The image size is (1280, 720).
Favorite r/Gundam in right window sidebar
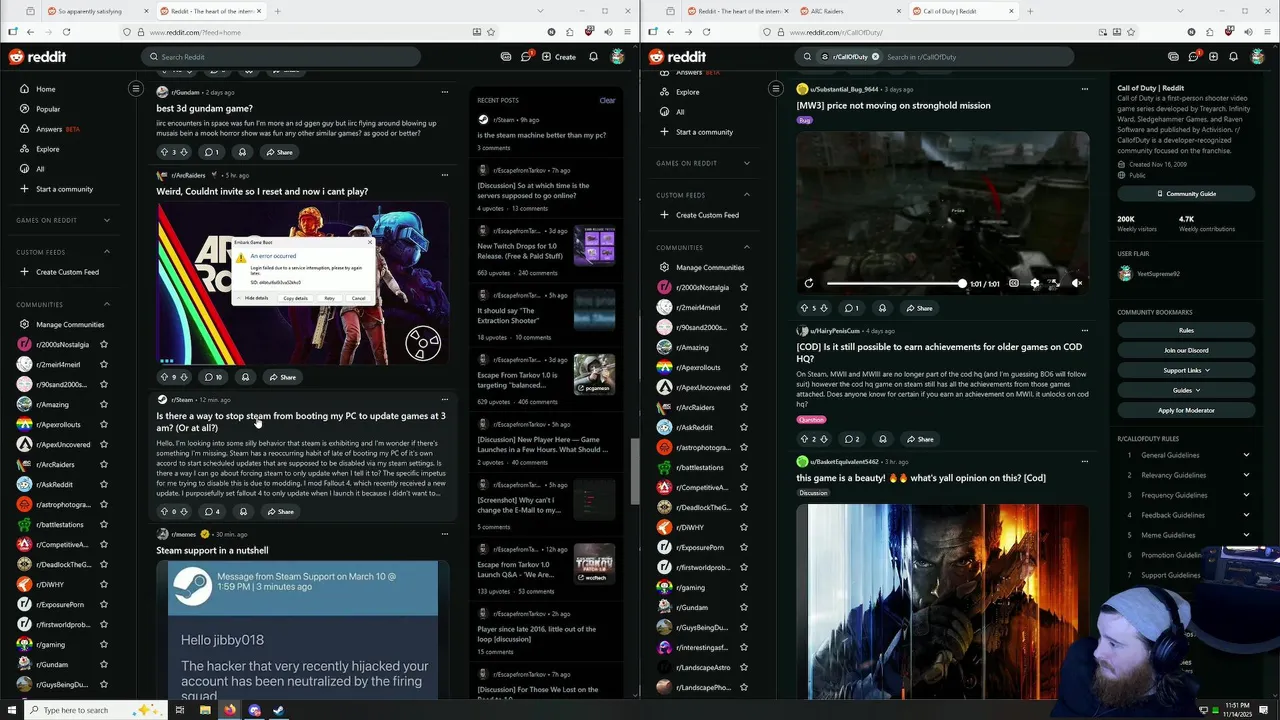coord(744,607)
